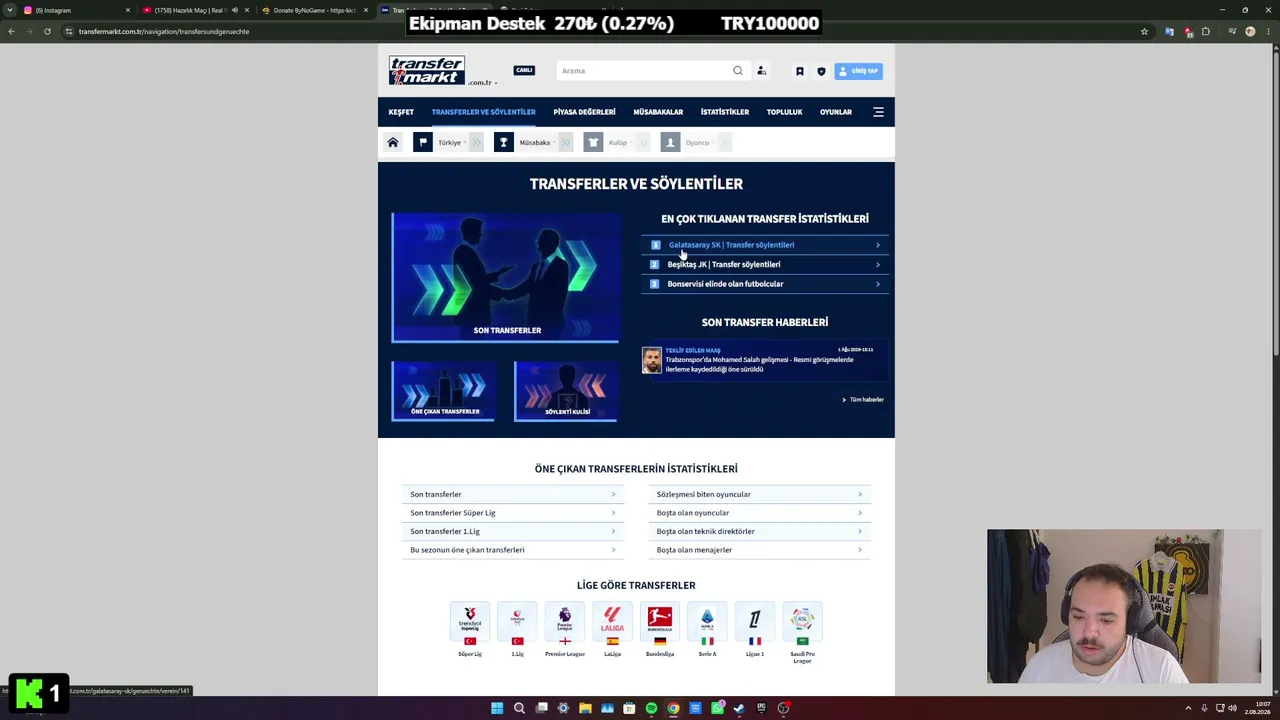Open the hamburger menu in navigation bar
1280x720 pixels.
[x=878, y=112]
